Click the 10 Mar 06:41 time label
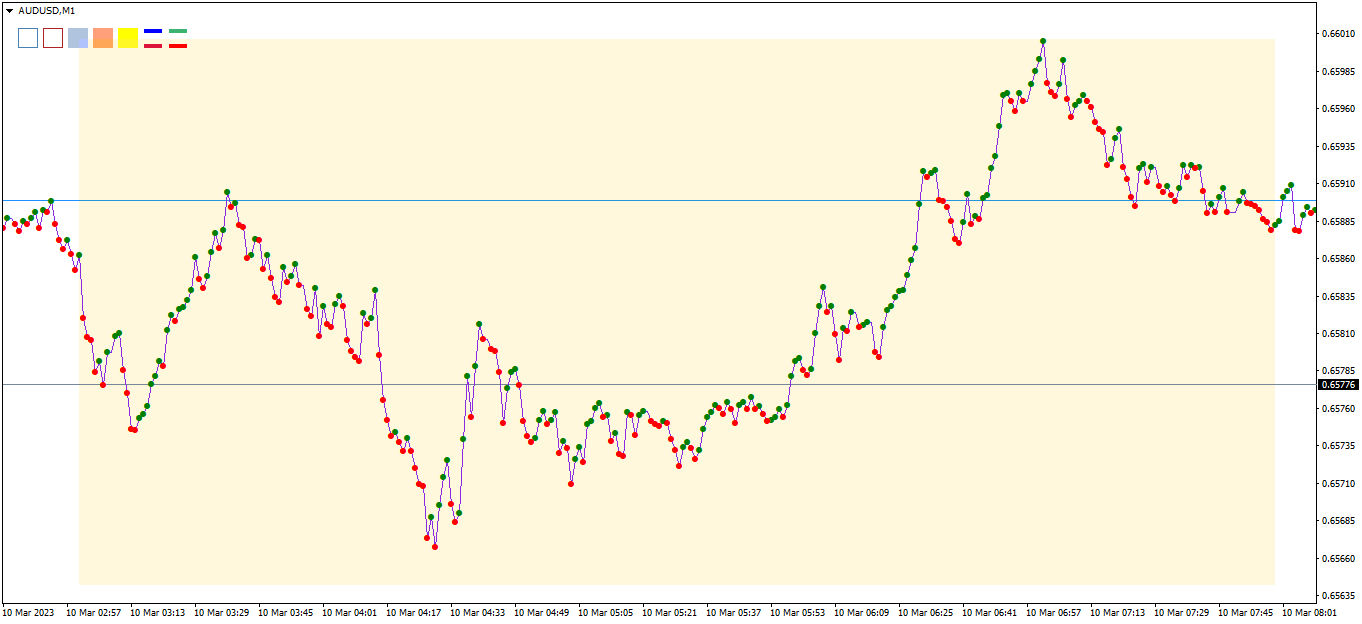1362x624 pixels. 990,612
